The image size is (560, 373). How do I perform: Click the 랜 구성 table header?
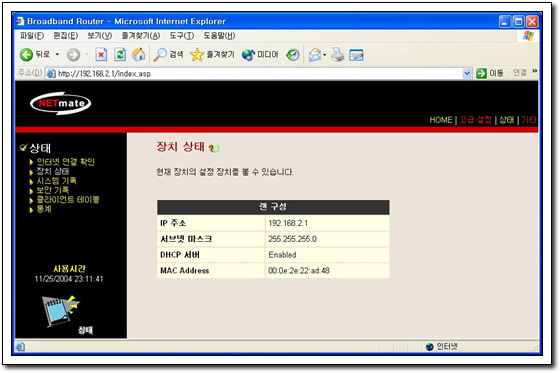pyautogui.click(x=273, y=207)
